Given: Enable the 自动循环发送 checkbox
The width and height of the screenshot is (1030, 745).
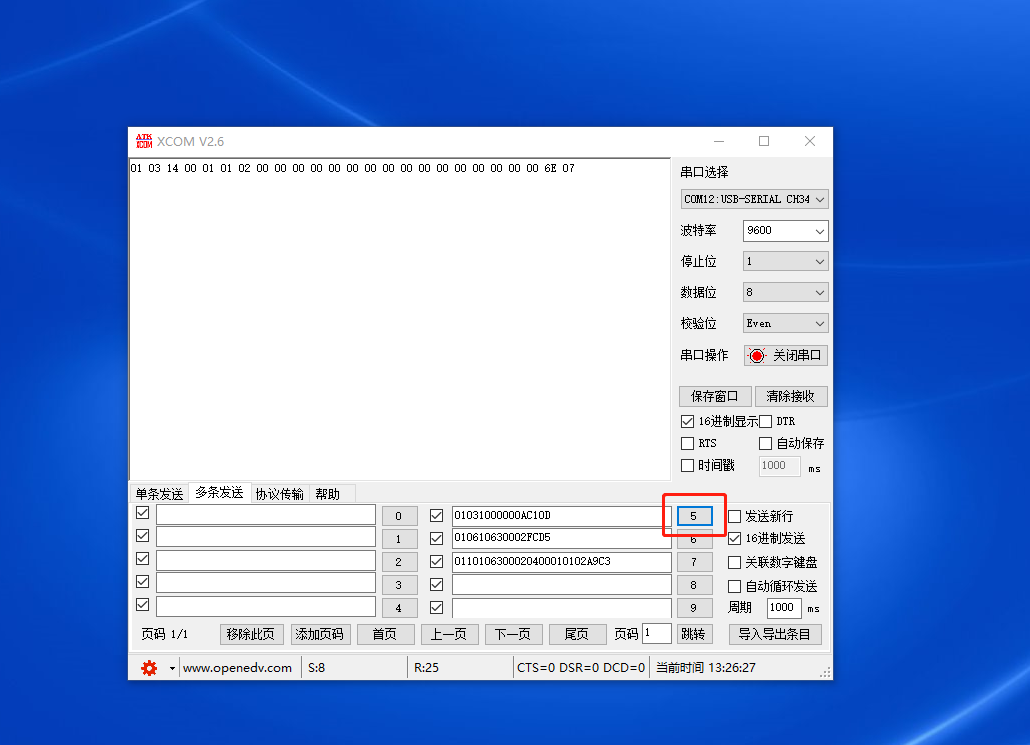Looking at the screenshot, I should coord(734,586).
